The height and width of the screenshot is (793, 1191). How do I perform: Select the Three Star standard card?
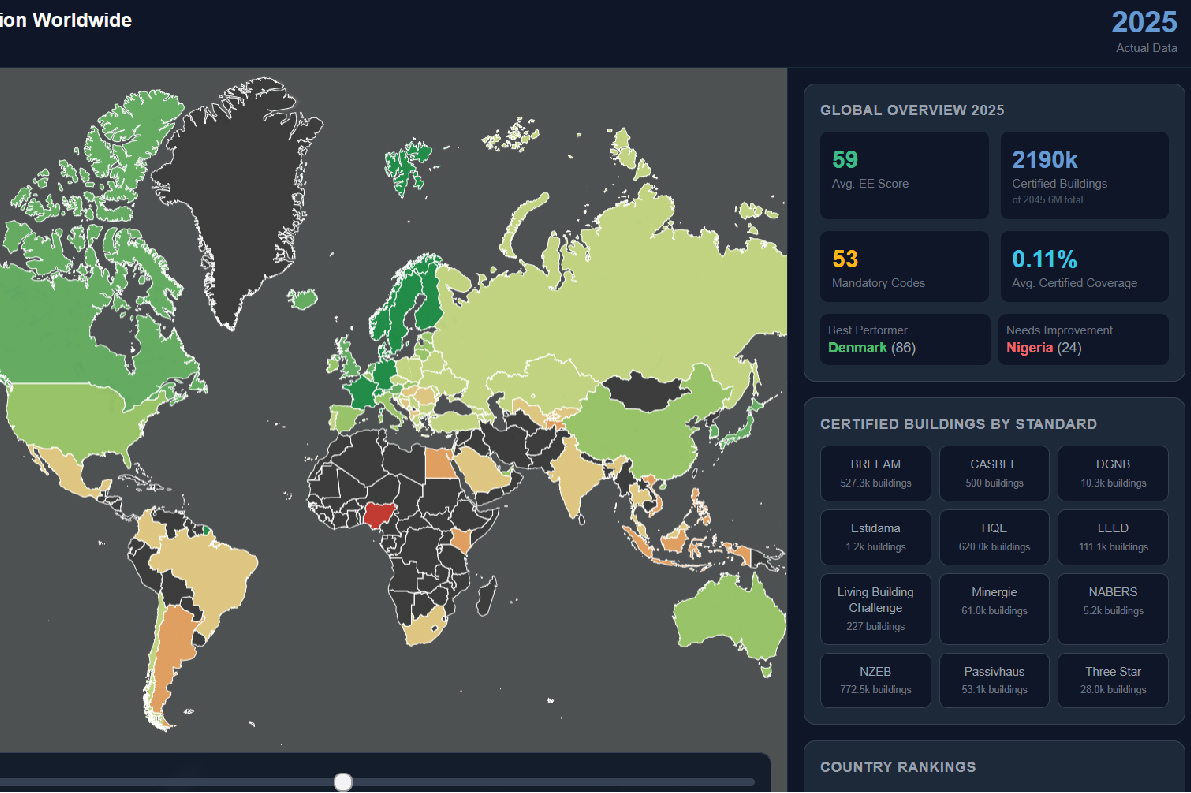[x=1112, y=680]
